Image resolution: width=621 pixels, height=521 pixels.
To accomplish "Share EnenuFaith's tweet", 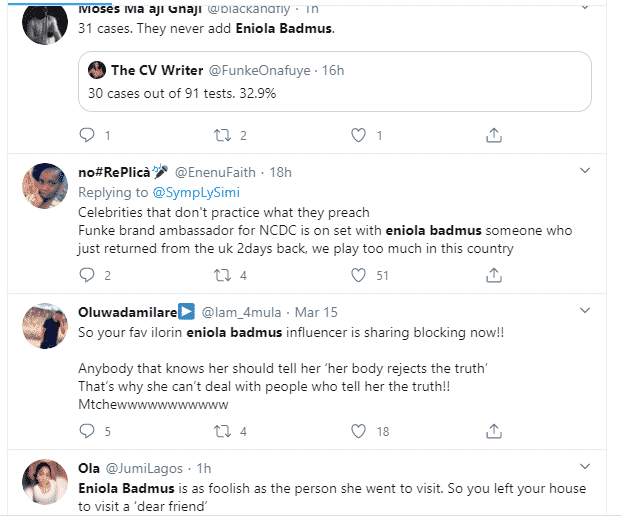I will [x=492, y=275].
